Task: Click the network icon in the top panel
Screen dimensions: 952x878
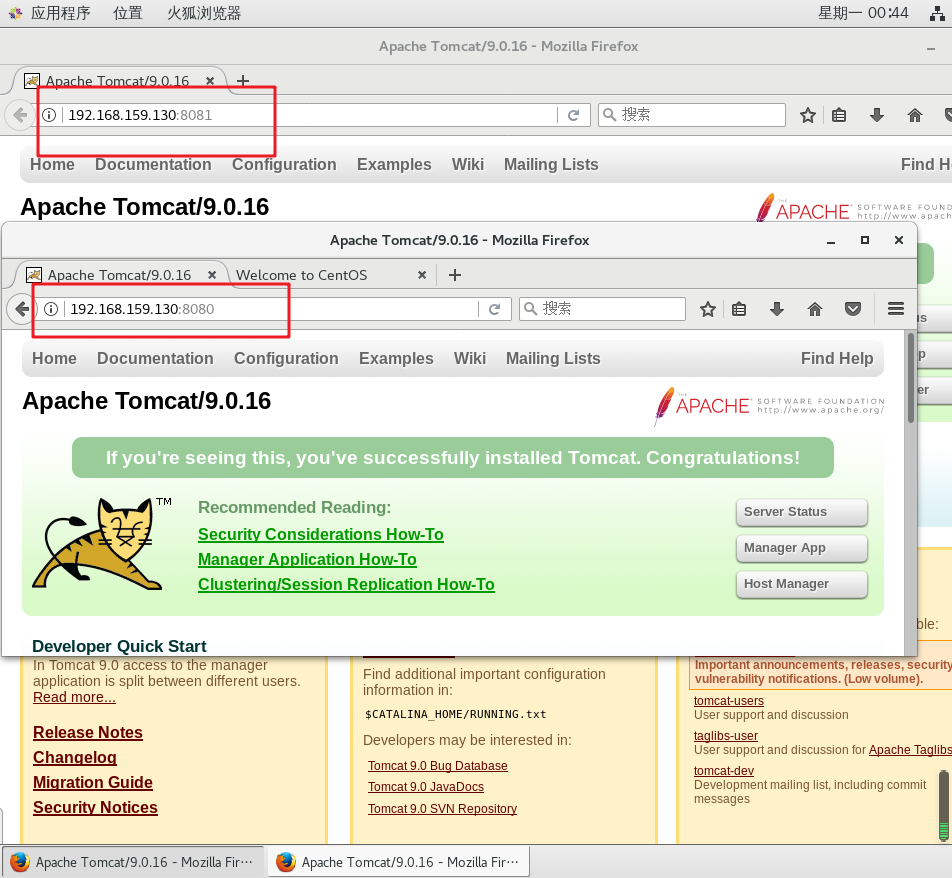Action: click(x=937, y=13)
